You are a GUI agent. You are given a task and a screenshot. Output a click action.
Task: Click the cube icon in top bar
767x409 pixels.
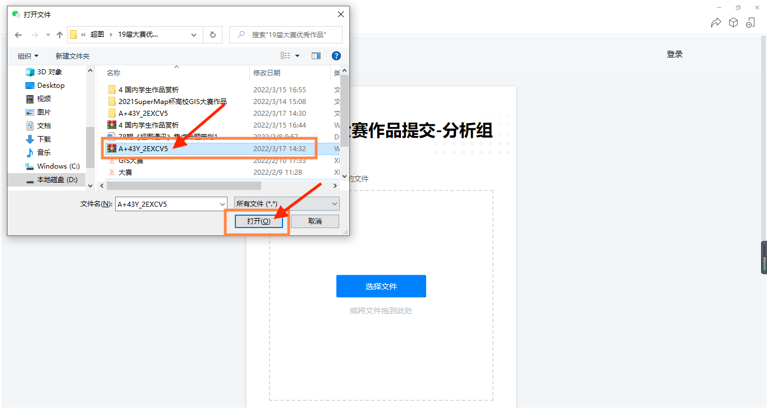pyautogui.click(x=733, y=22)
